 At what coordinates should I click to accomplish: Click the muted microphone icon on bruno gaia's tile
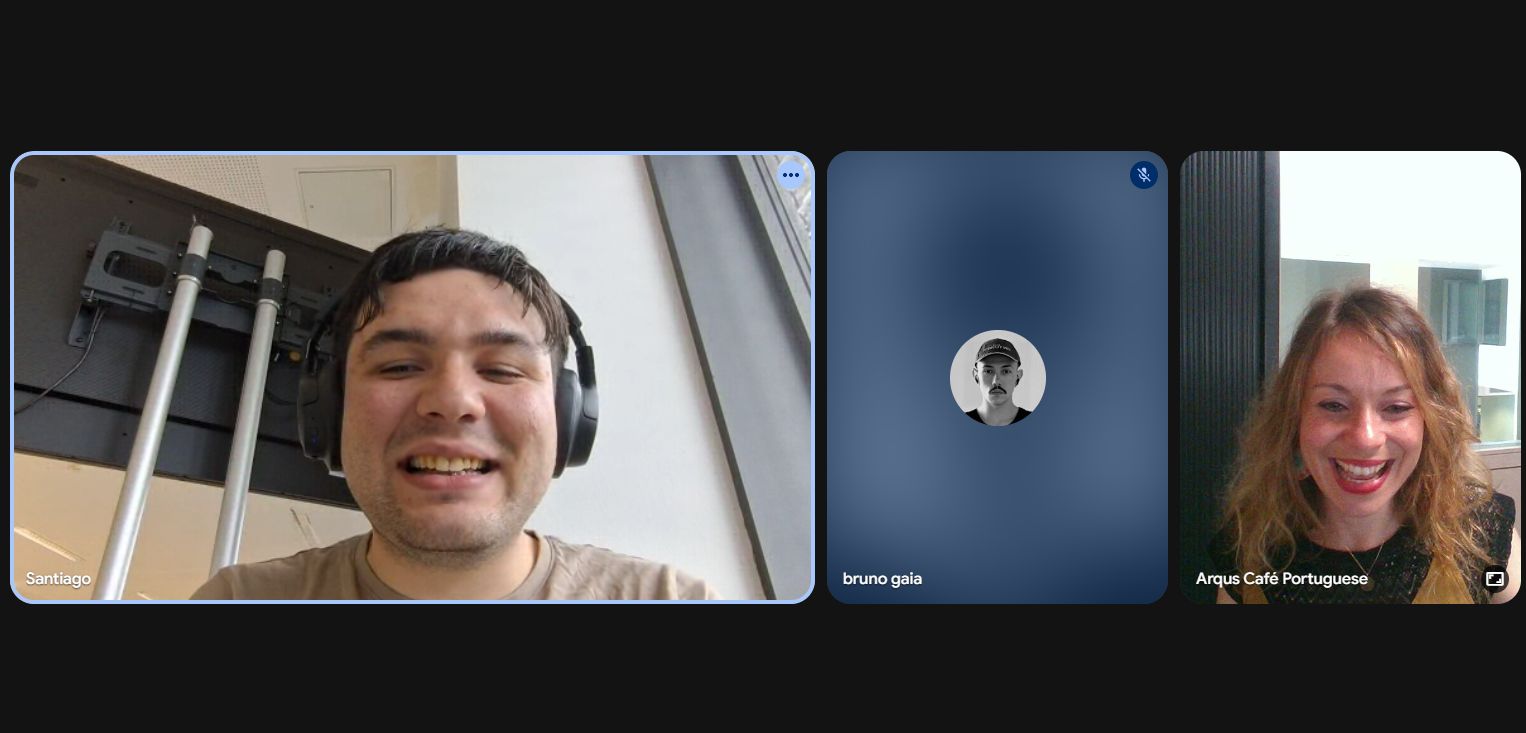pyautogui.click(x=1144, y=175)
